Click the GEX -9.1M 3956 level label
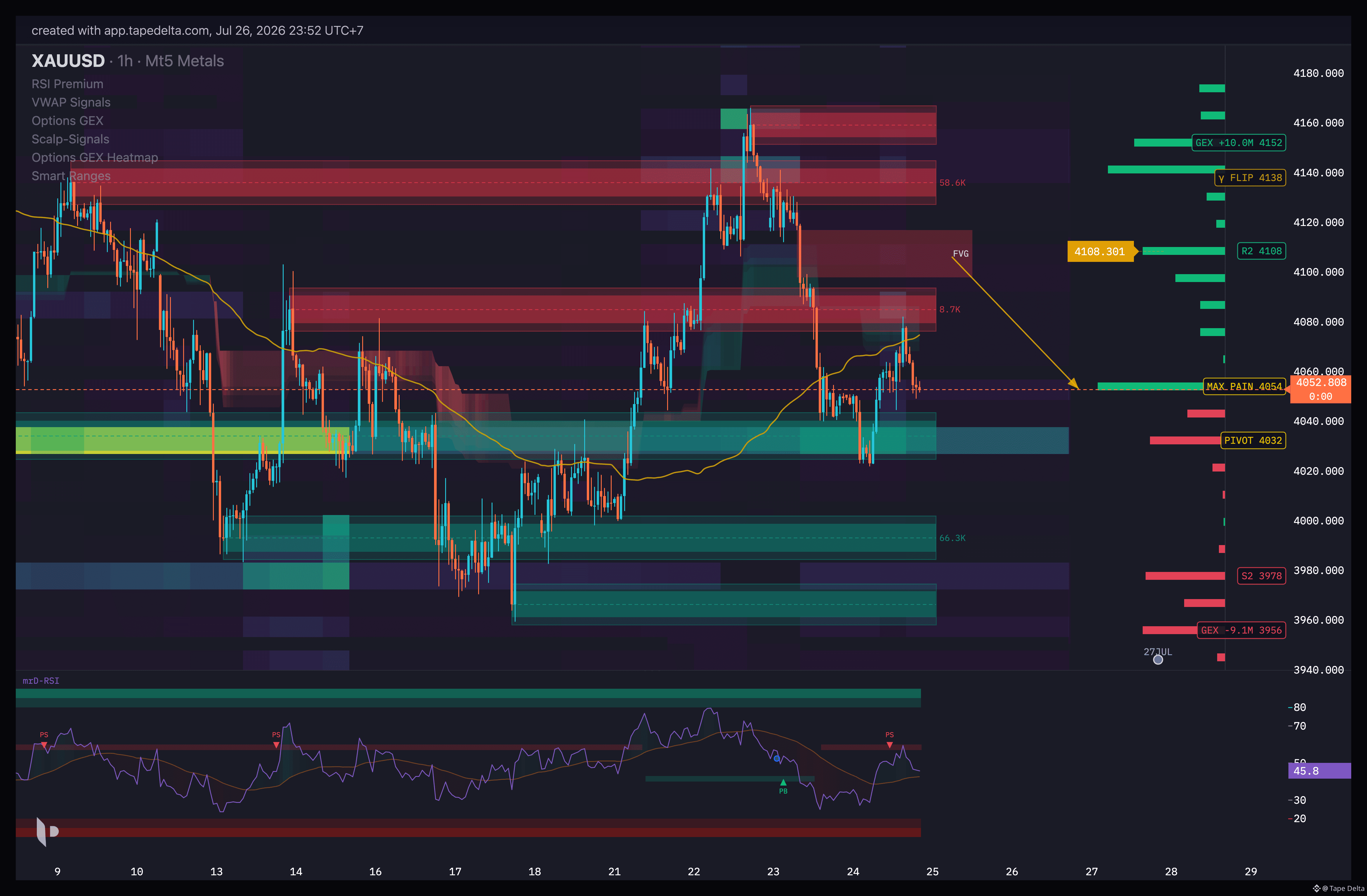This screenshot has width=1367, height=896. pos(1241,630)
